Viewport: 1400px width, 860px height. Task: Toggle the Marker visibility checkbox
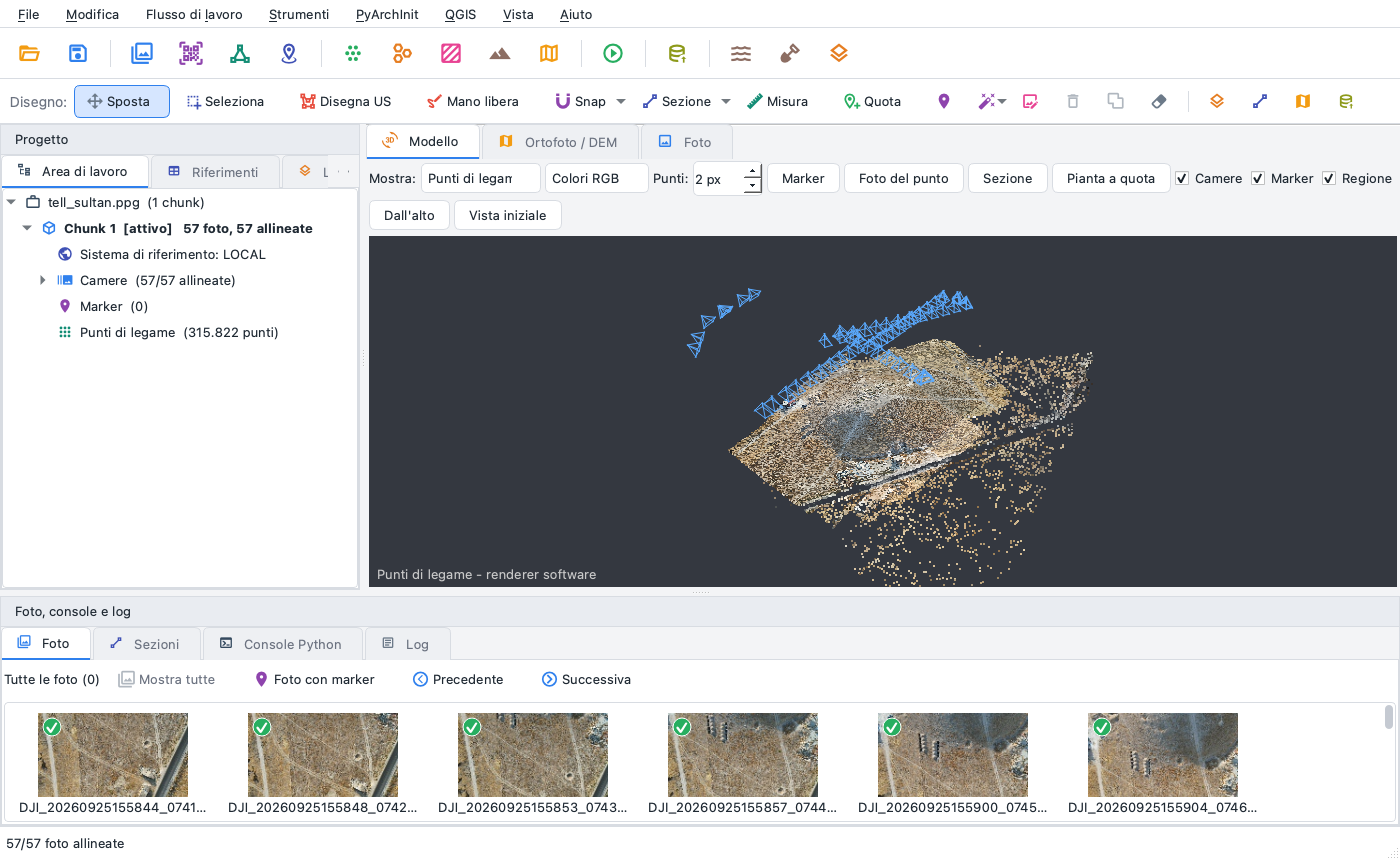[x=1258, y=178]
